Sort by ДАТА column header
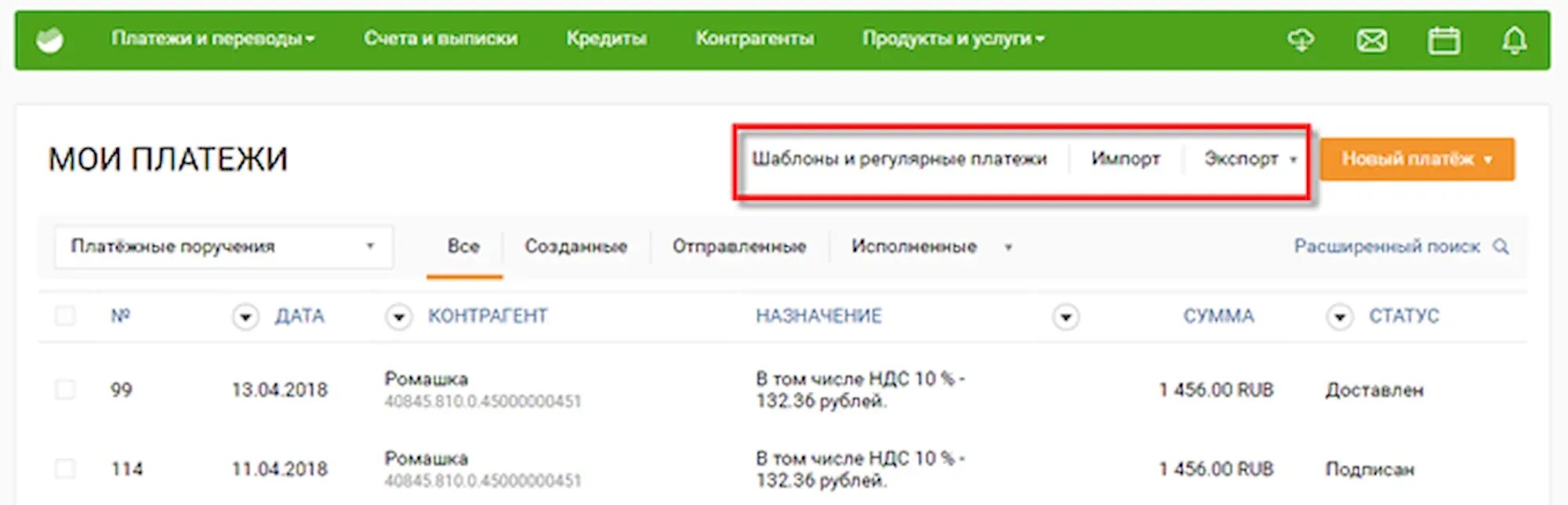The image size is (1568, 505). click(299, 316)
